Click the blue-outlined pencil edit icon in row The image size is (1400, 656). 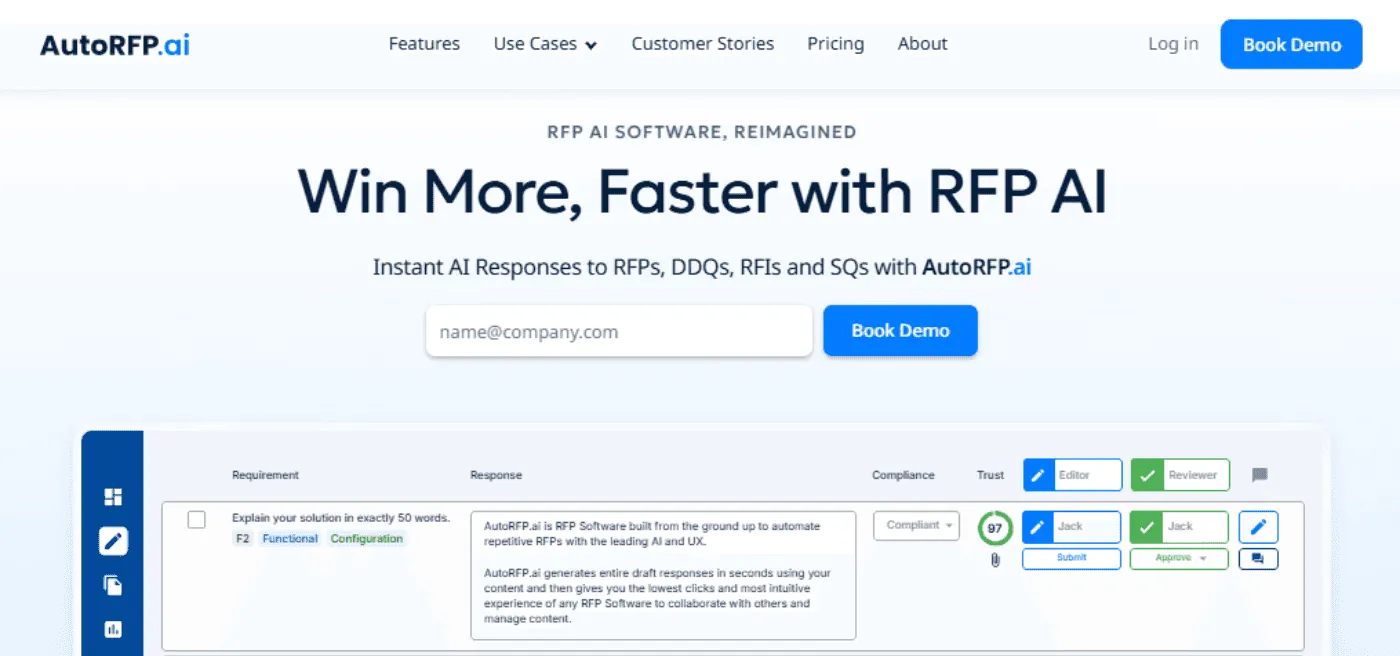[x=1258, y=527]
